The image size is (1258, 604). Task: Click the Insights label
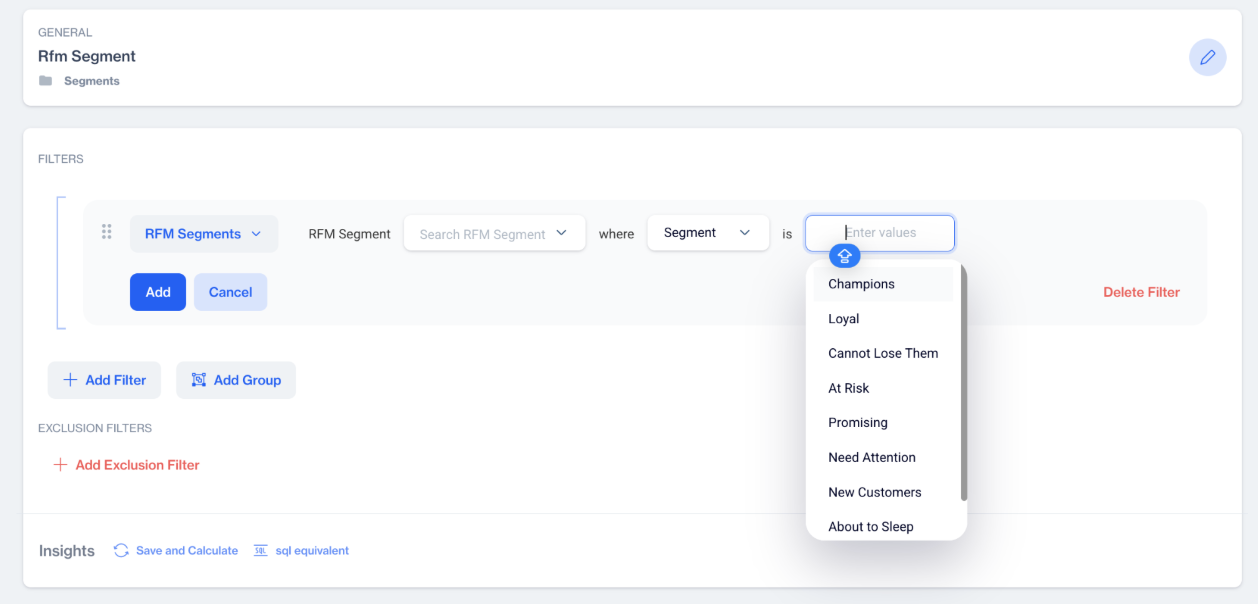[67, 551]
